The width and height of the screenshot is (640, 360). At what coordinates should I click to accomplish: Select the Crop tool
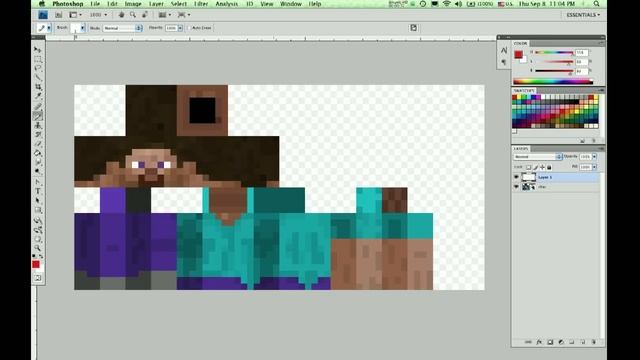(x=38, y=87)
